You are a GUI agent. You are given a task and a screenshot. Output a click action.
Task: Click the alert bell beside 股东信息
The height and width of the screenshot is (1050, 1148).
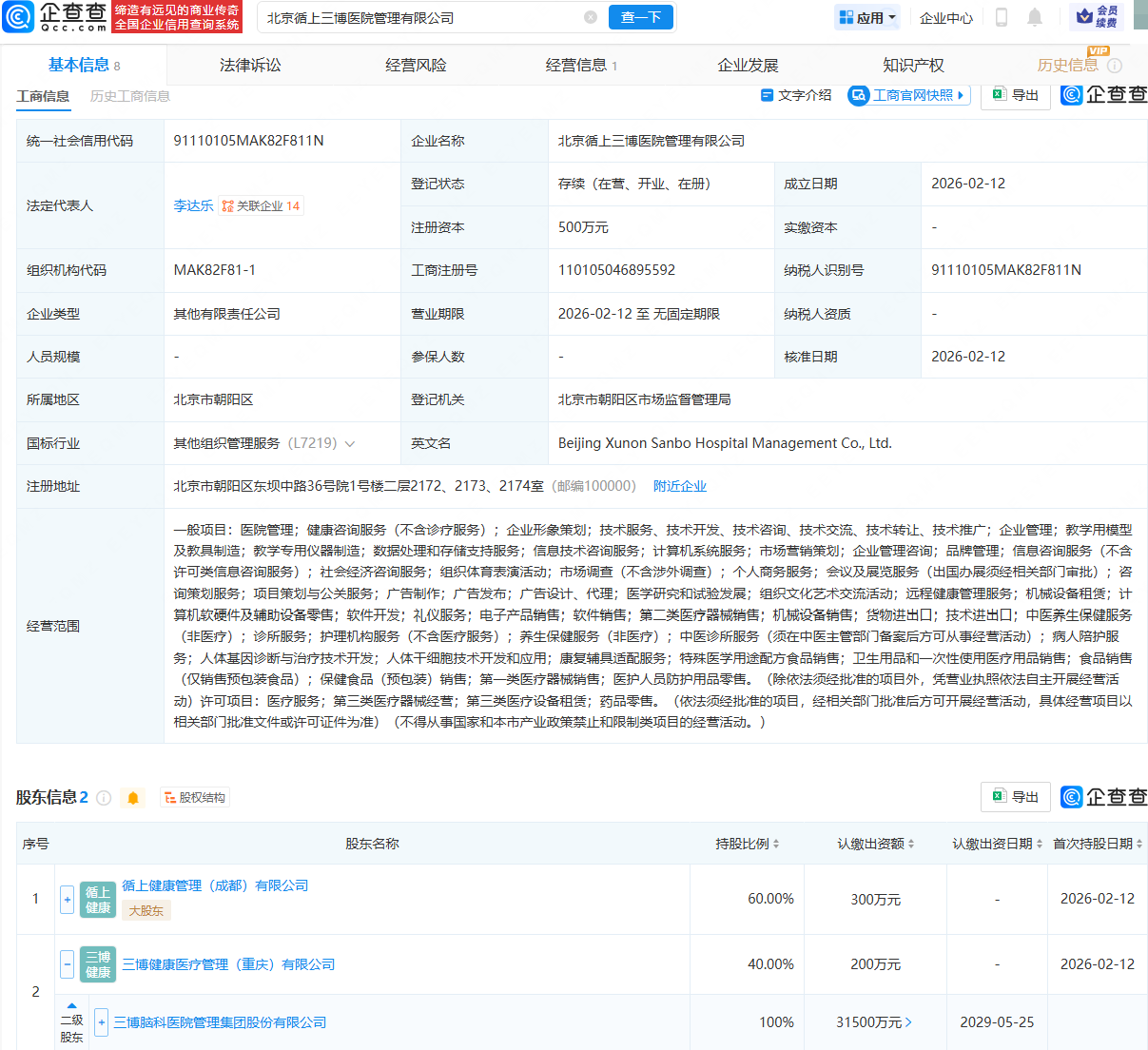tap(133, 798)
